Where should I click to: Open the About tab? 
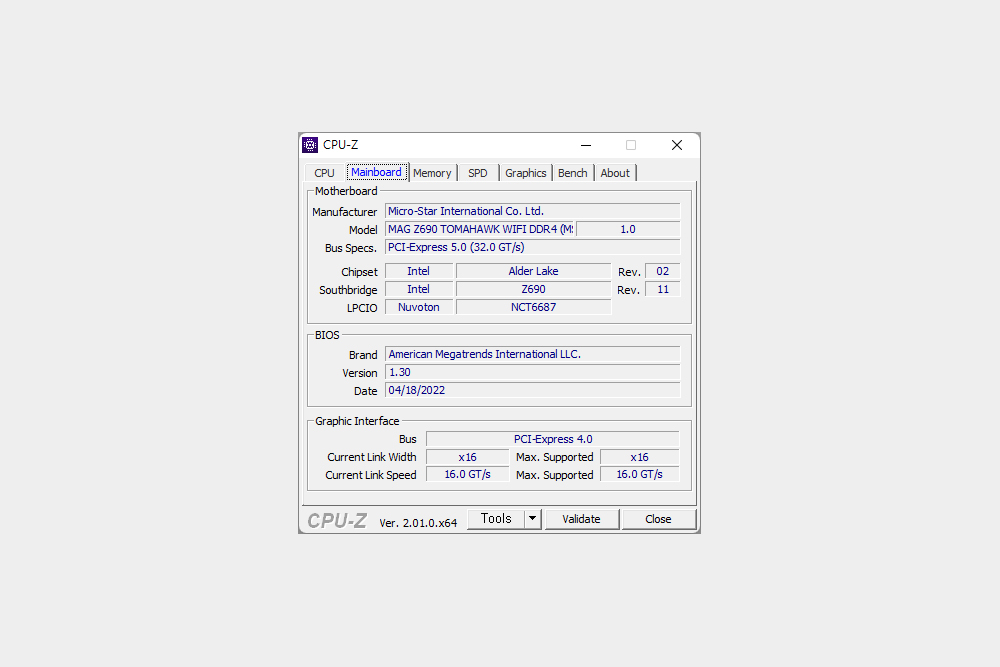point(615,173)
